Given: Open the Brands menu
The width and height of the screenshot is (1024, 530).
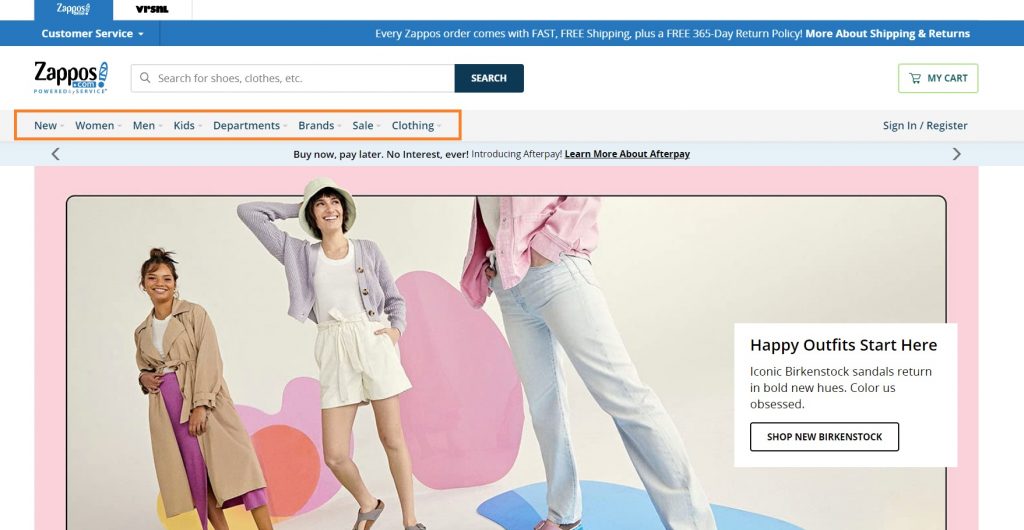Looking at the screenshot, I should pos(320,126).
